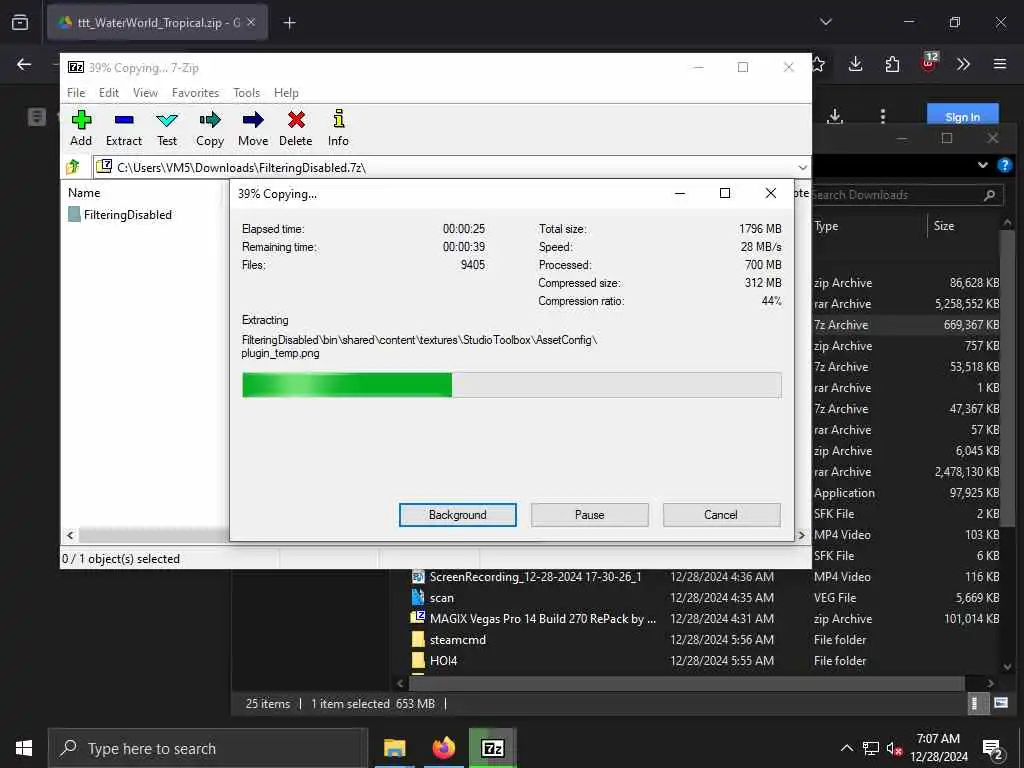This screenshot has width=1024, height=768.
Task: Open the Tools menu in 7-Zip
Action: [246, 93]
